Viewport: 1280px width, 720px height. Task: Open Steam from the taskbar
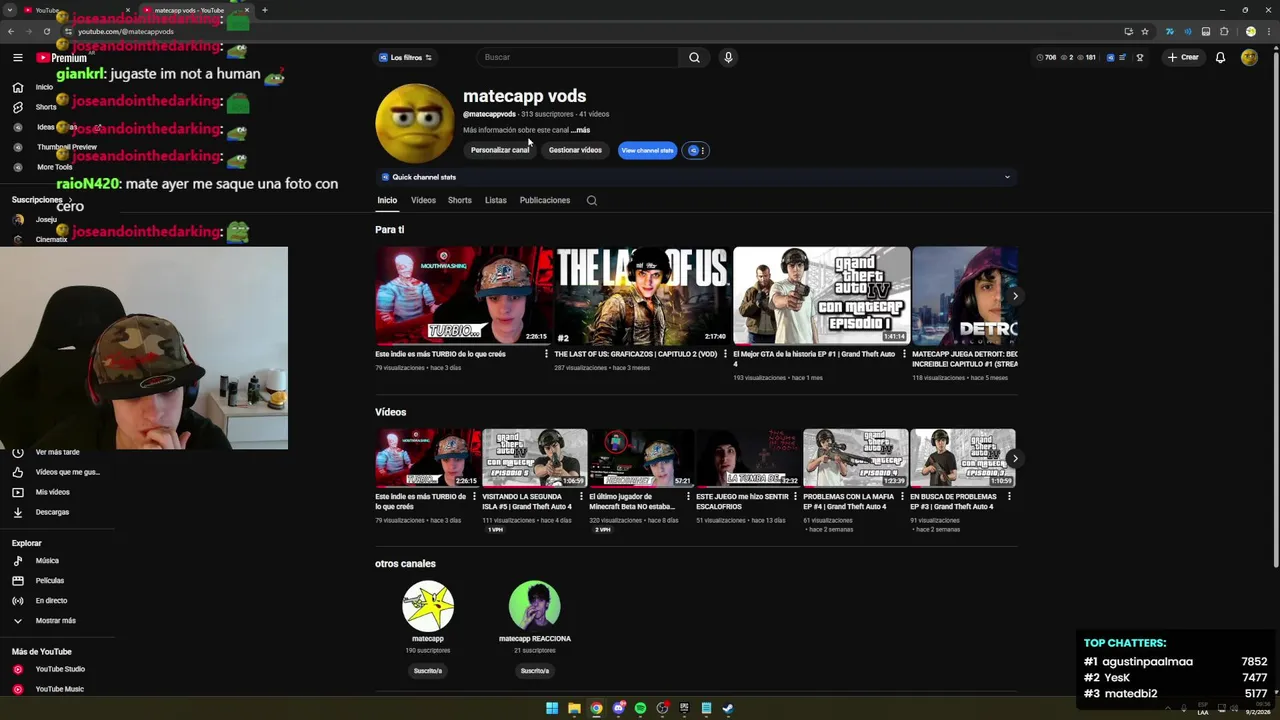728,708
